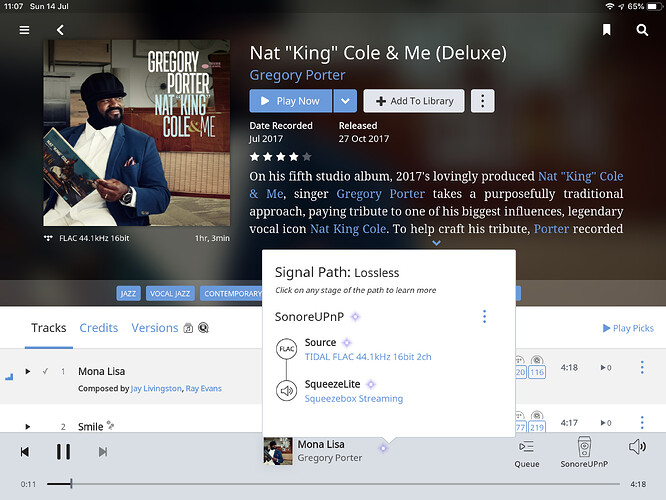This screenshot has height=500, width=666.
Task: Open SonoreUPnP signal path options menu
Action: (x=484, y=317)
